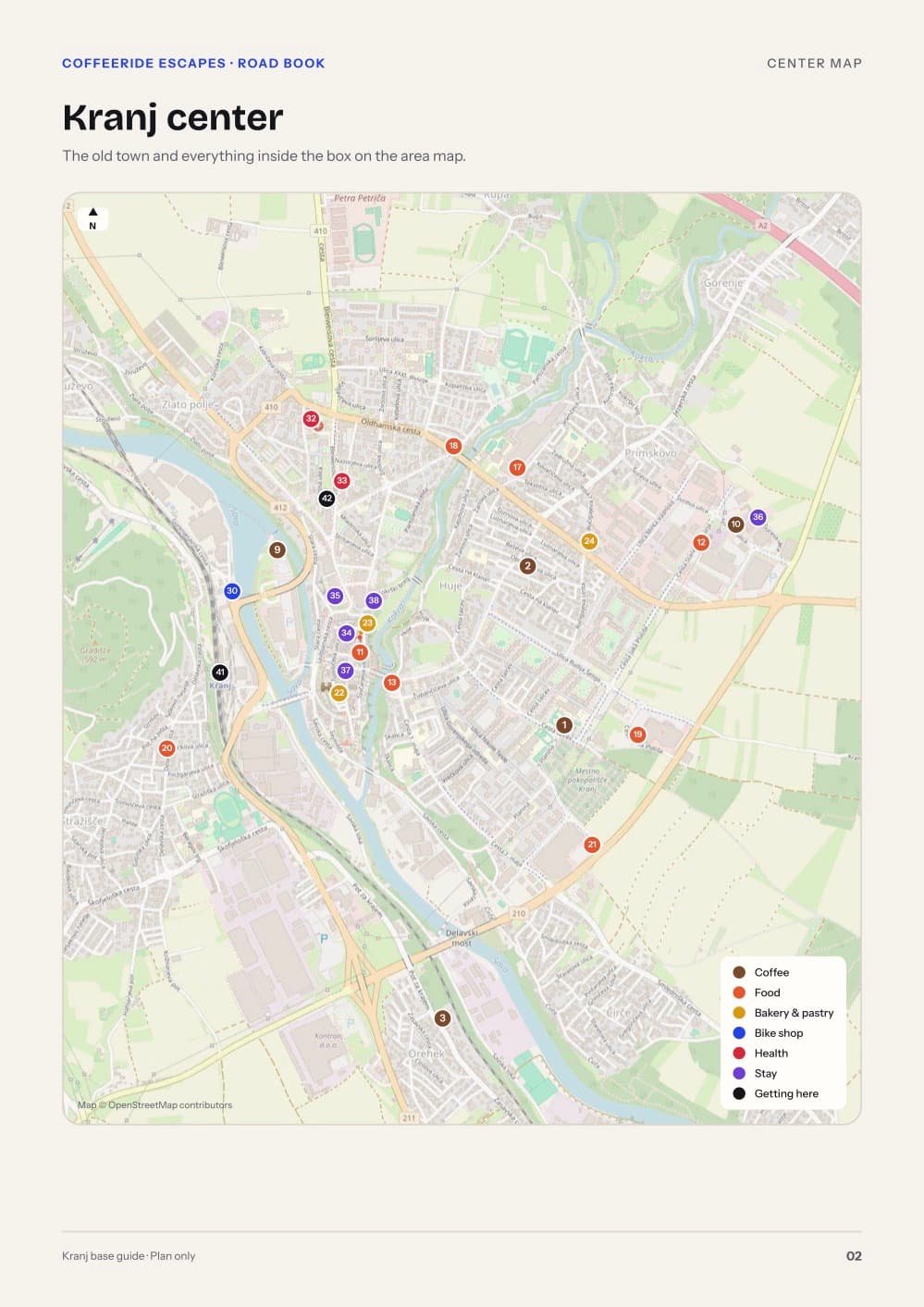Click the page number 02
This screenshot has width=924, height=1307.
tap(854, 1255)
